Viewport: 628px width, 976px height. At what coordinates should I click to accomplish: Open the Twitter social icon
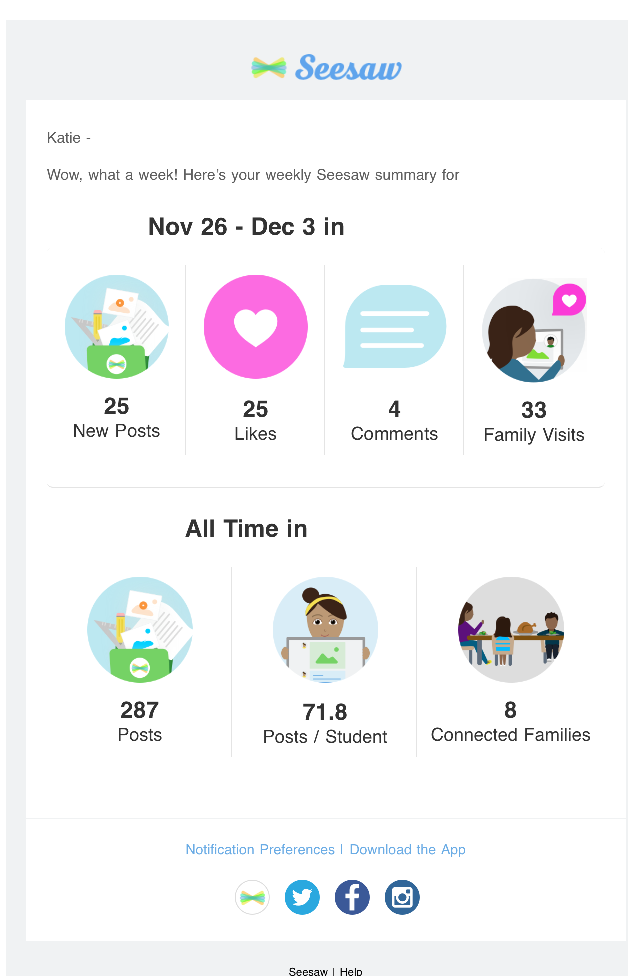point(302,898)
